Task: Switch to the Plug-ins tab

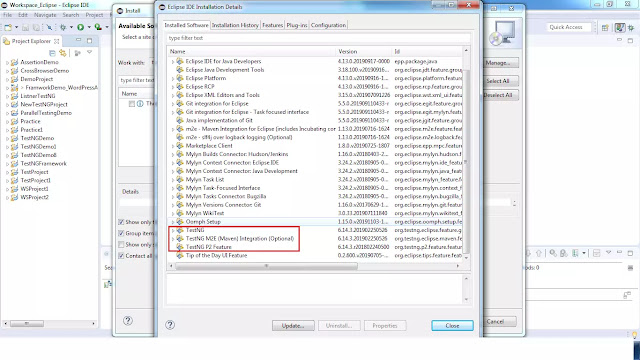Action: click(x=297, y=25)
